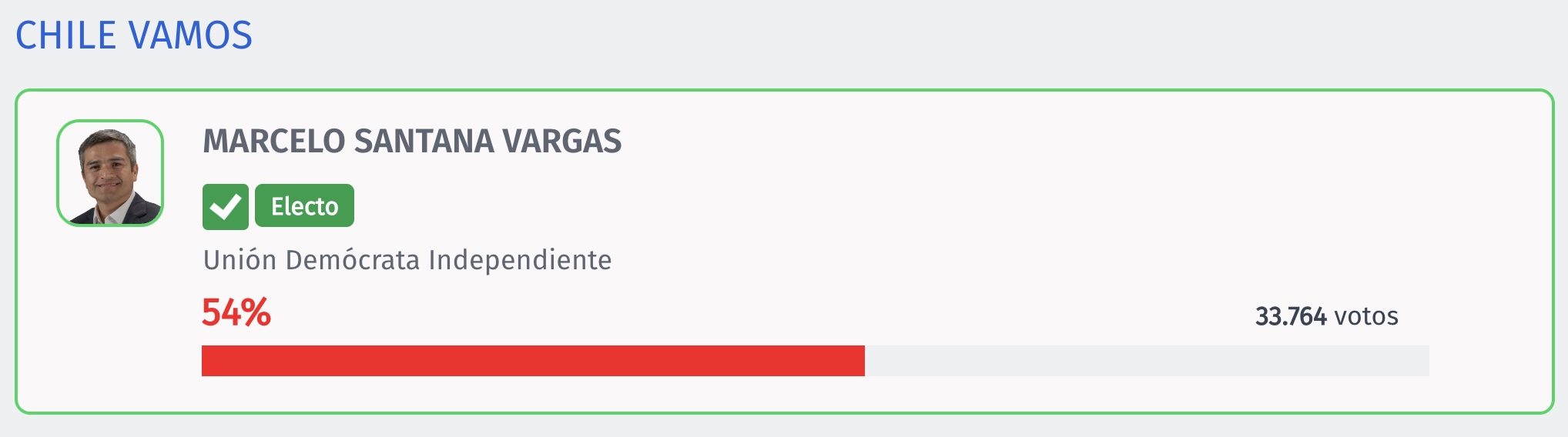Click the word Demócrata in party name
Image resolution: width=1568 pixels, height=437 pixels.
(353, 260)
